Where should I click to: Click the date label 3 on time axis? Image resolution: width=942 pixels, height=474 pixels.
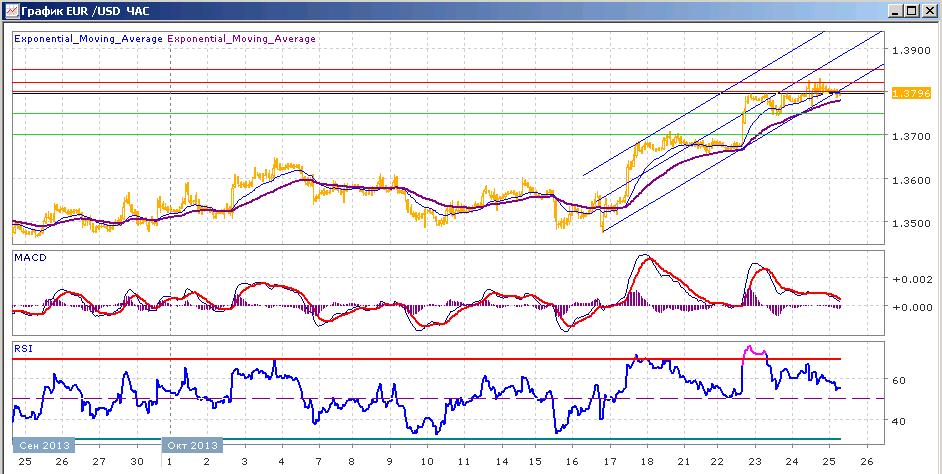[x=244, y=462]
